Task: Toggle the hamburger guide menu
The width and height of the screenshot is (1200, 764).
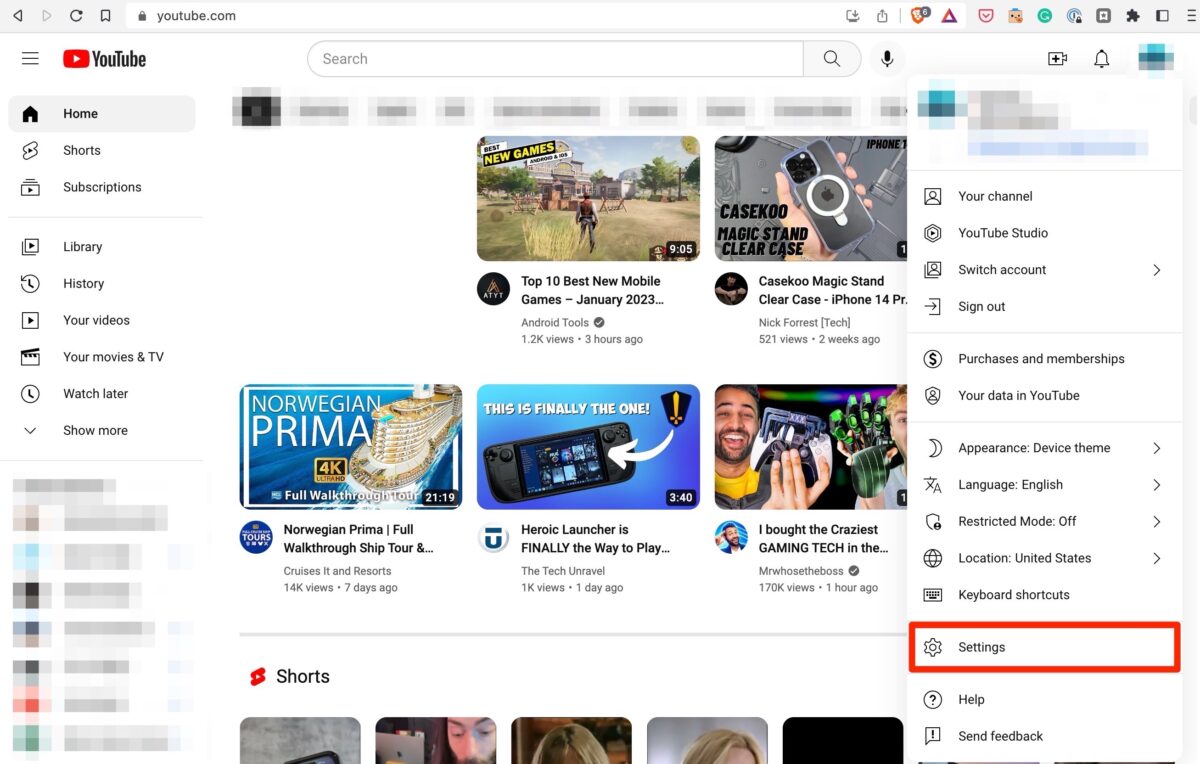Action: pos(30,59)
